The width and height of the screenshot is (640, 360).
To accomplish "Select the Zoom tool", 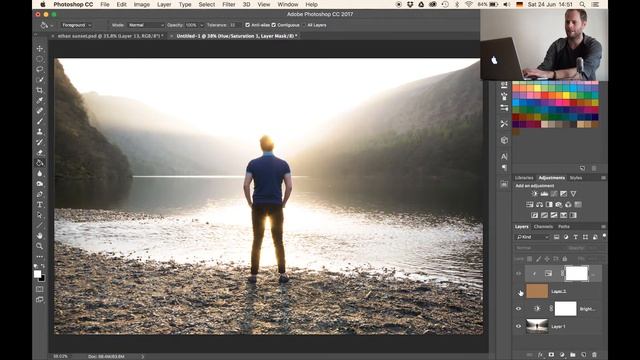I will (x=40, y=246).
